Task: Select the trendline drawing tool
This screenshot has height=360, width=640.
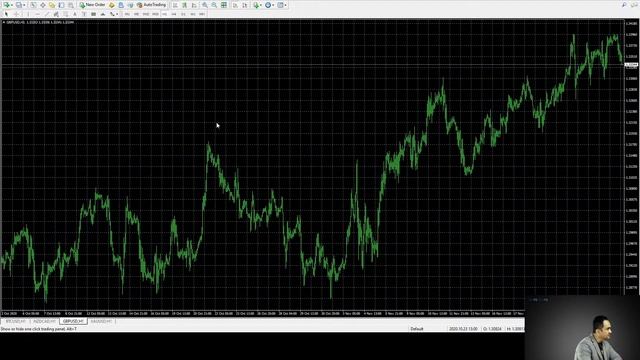Action: click(47, 14)
